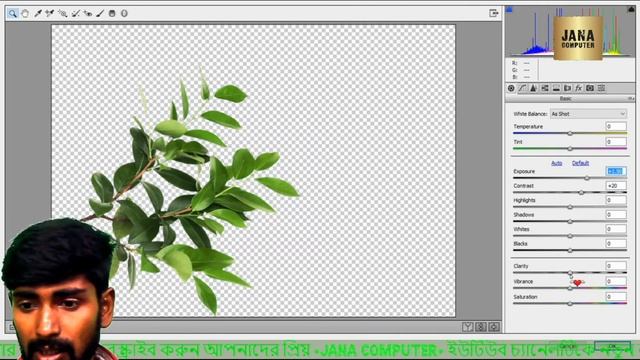Toggle full screen mode icon

pyautogui.click(x=493, y=13)
